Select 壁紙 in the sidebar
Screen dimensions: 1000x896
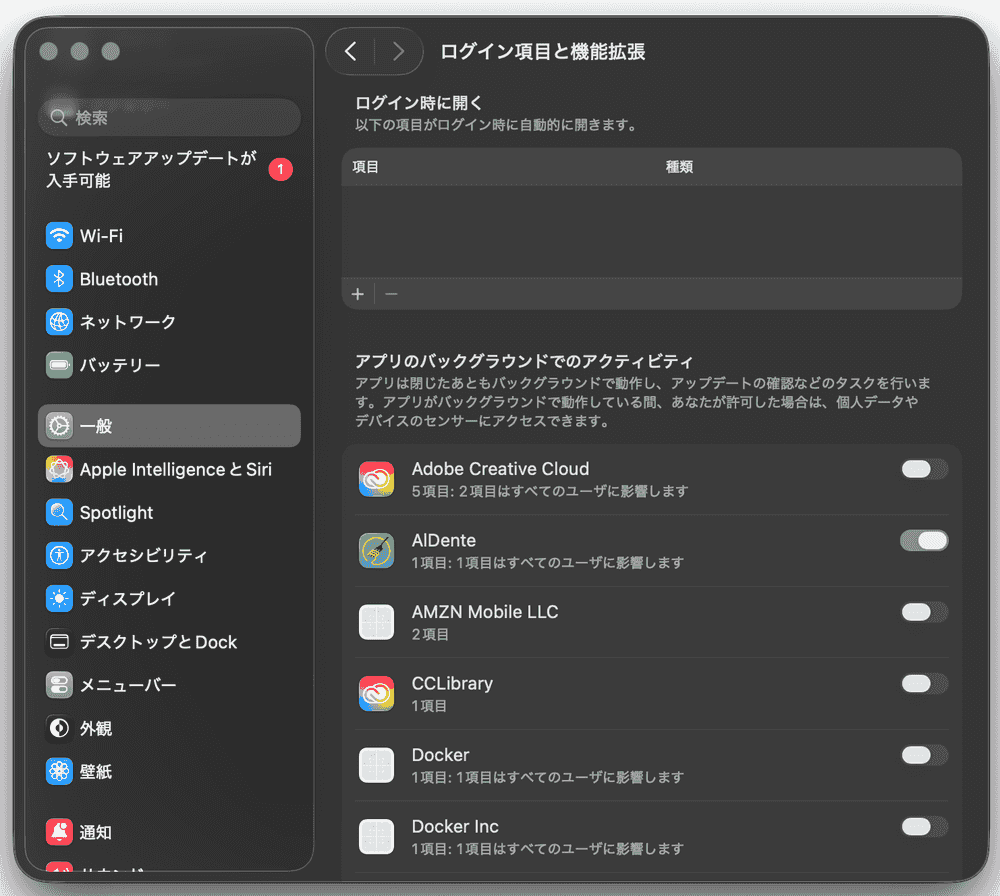click(169, 771)
